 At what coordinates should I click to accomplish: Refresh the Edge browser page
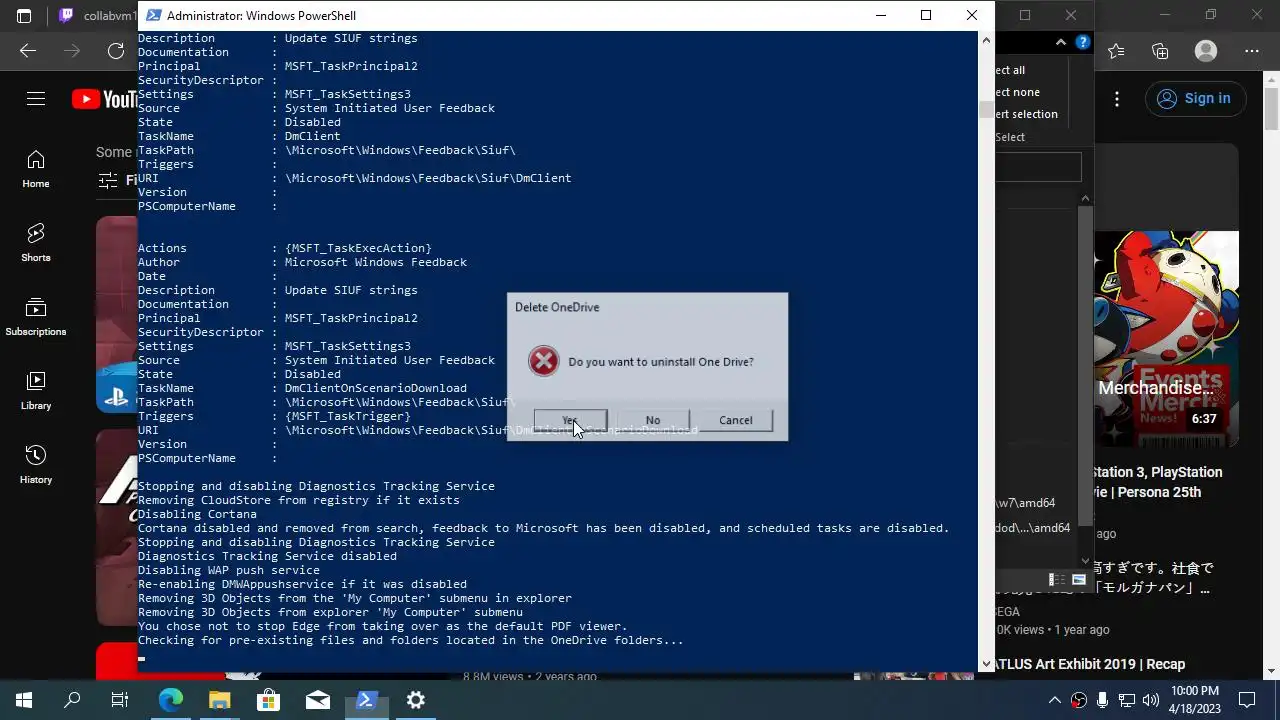tap(116, 51)
